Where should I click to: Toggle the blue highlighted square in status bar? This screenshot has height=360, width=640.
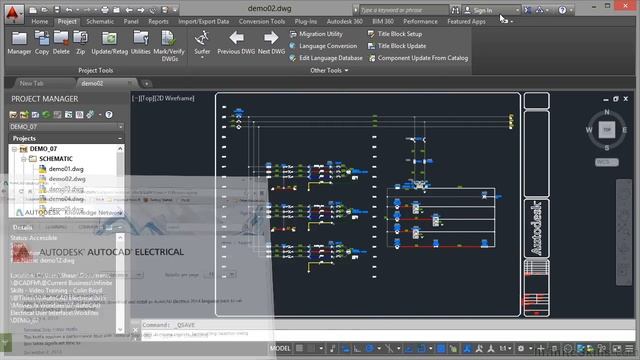pos(441,349)
